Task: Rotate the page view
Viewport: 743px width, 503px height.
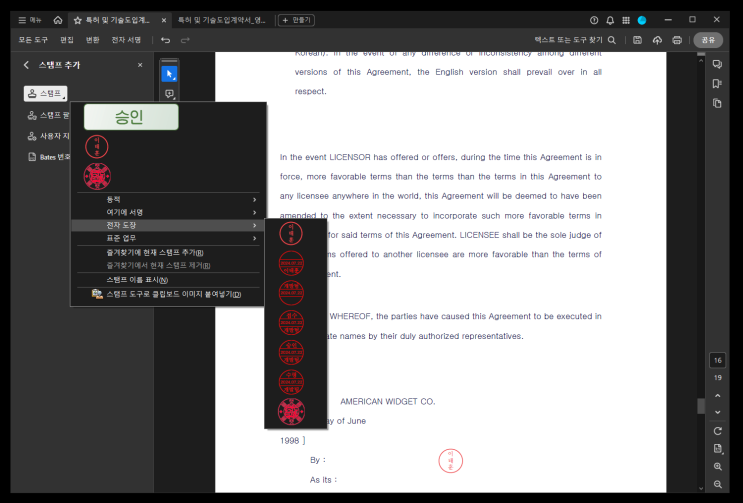Action: 717,431
